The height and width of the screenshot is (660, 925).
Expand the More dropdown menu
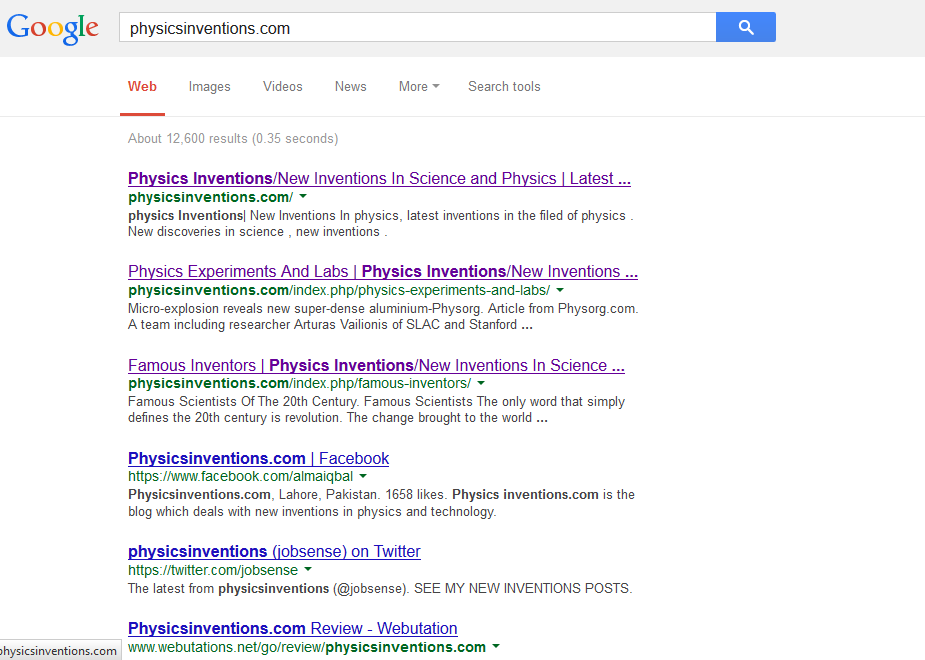pyautogui.click(x=419, y=87)
